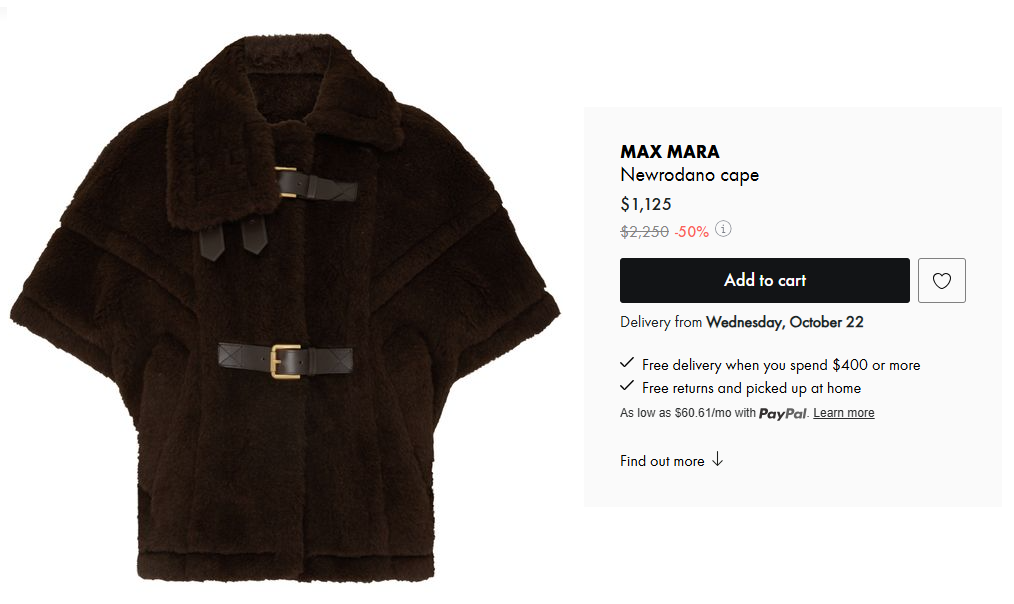Click the PayPal logo
This screenshot has height=604, width=1014.
[x=782, y=413]
